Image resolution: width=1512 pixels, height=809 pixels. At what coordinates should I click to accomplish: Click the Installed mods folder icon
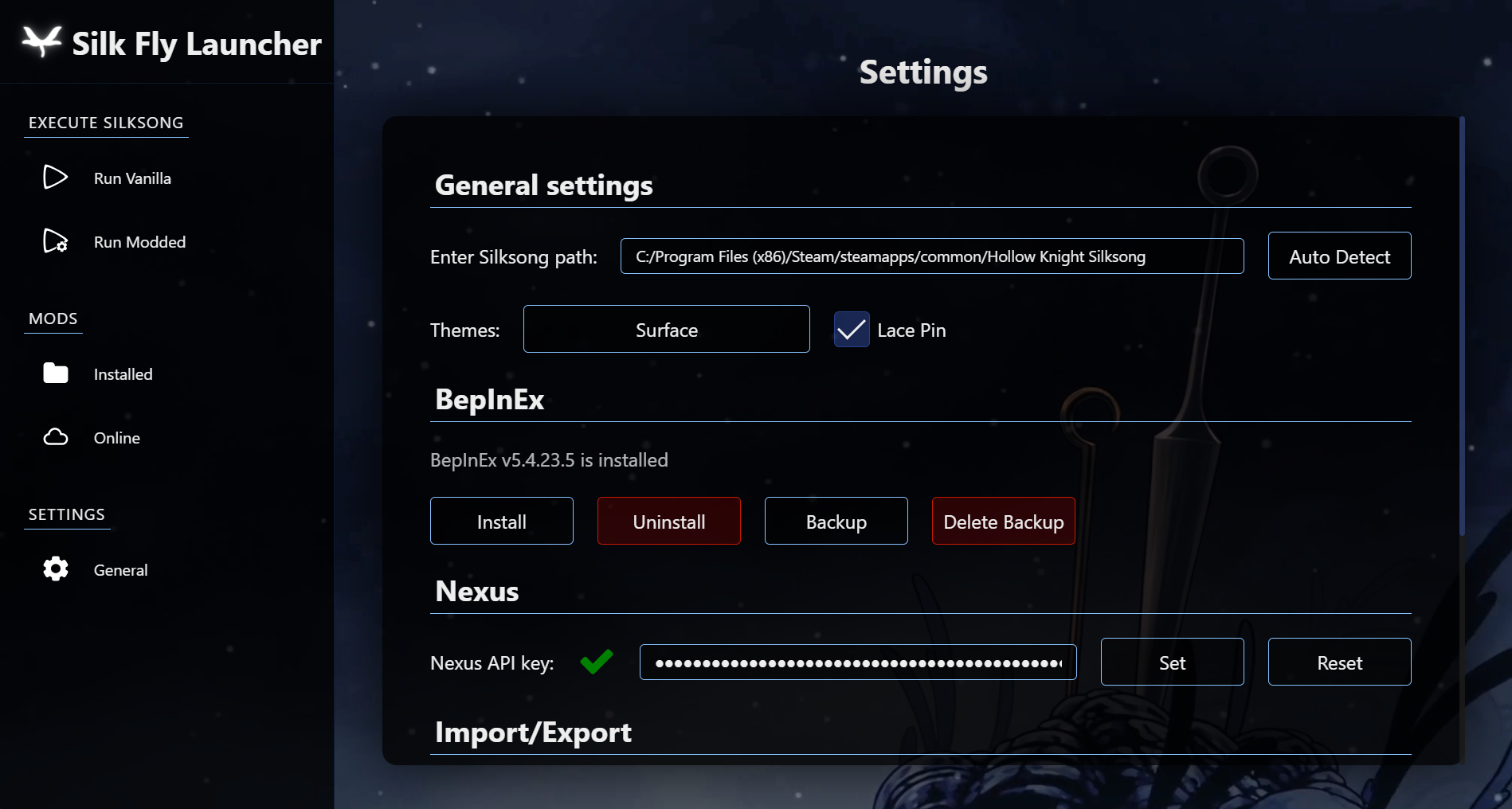click(x=55, y=373)
